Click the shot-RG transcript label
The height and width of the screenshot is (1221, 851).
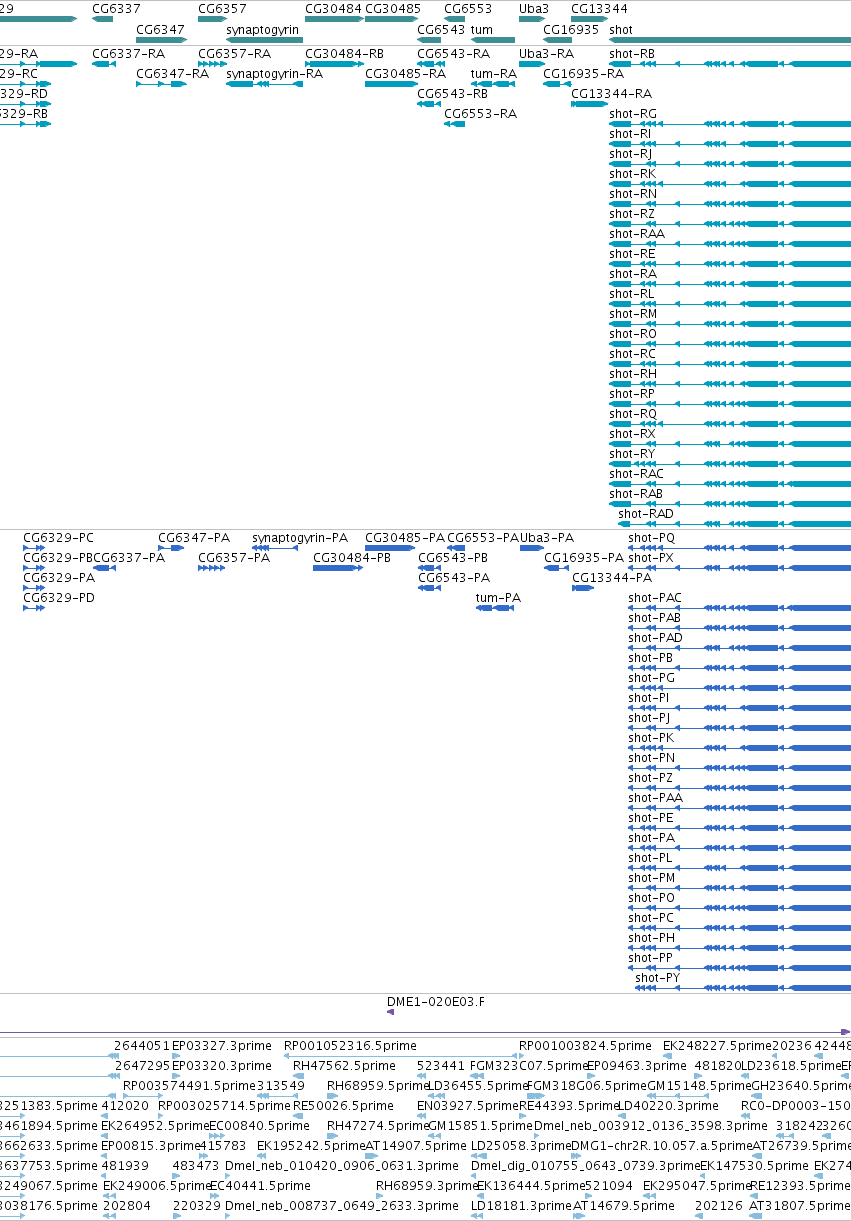[x=633, y=114]
